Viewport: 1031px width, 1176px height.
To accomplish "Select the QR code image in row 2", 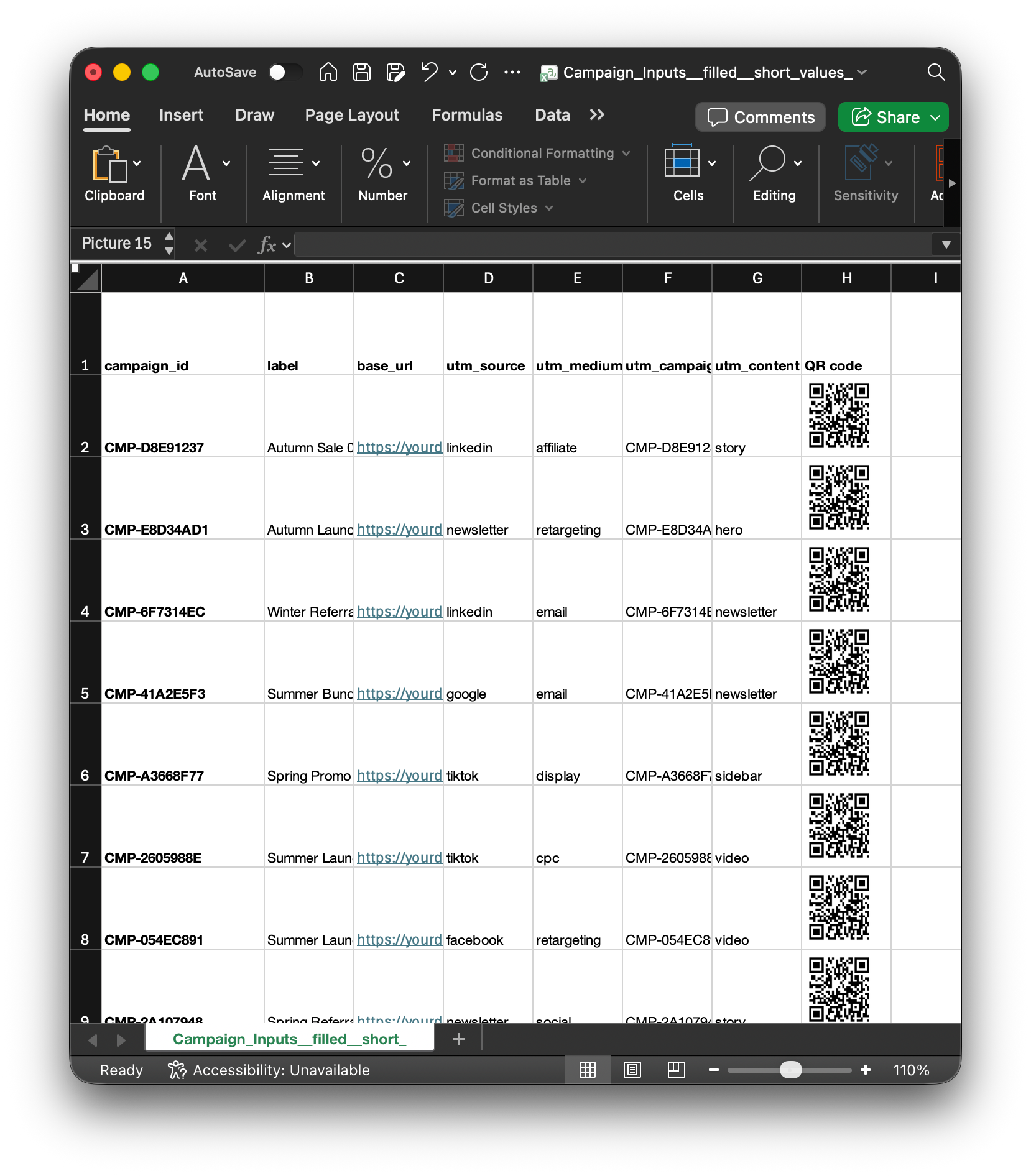I will point(839,415).
